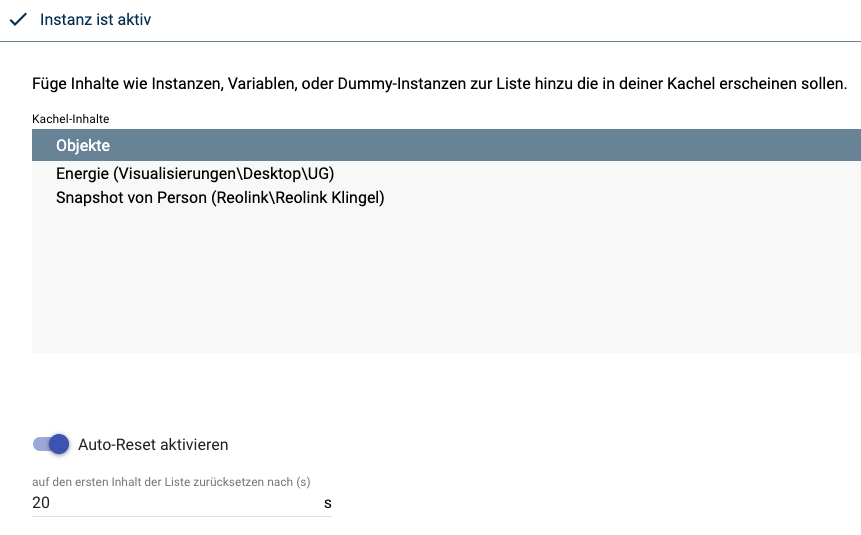
Task: Click the Objekte column header
Action: pyautogui.click(x=83, y=146)
